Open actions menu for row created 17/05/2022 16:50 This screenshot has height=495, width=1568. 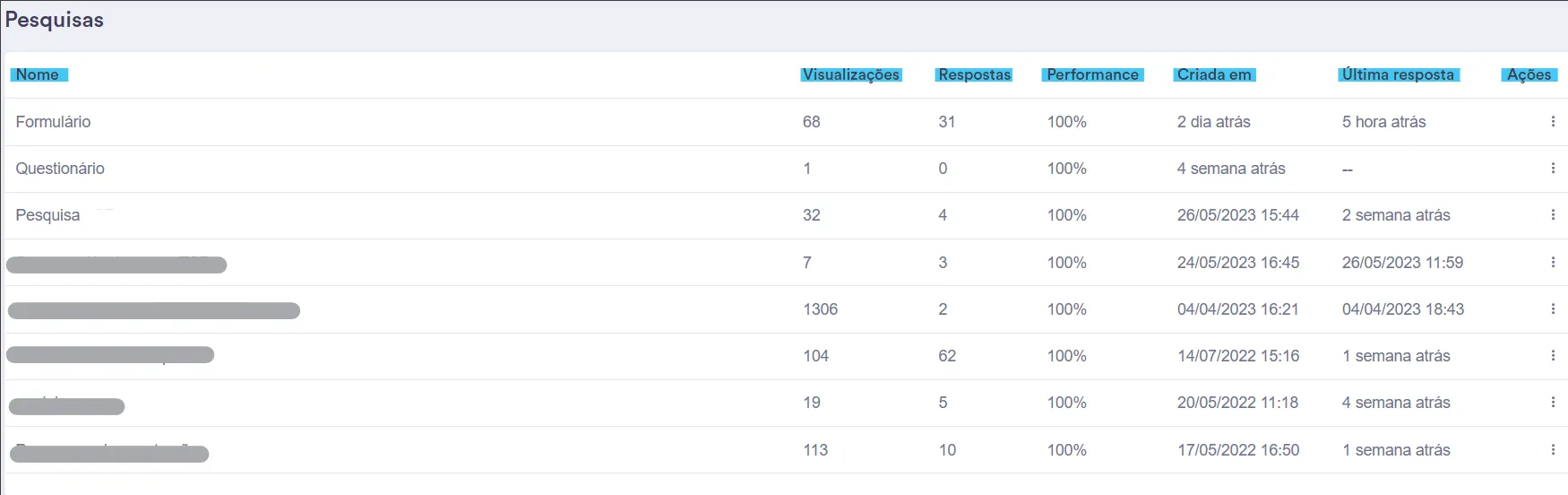(1553, 449)
